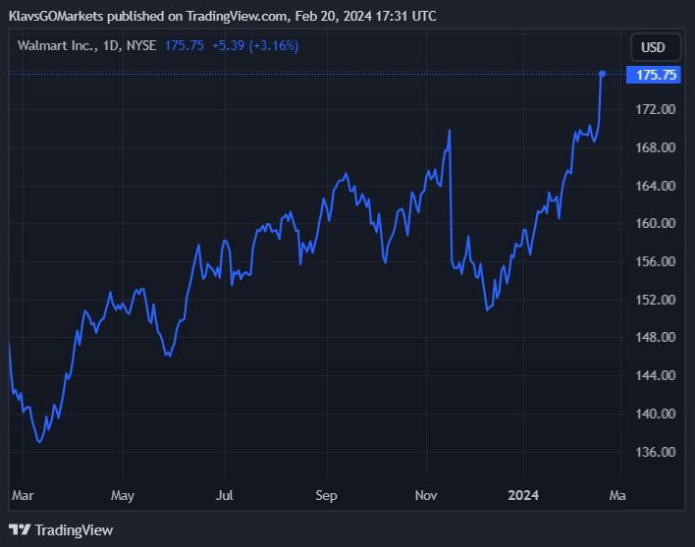The height and width of the screenshot is (547, 695).
Task: Click the 2024 label on time axis
Action: pyautogui.click(x=523, y=495)
